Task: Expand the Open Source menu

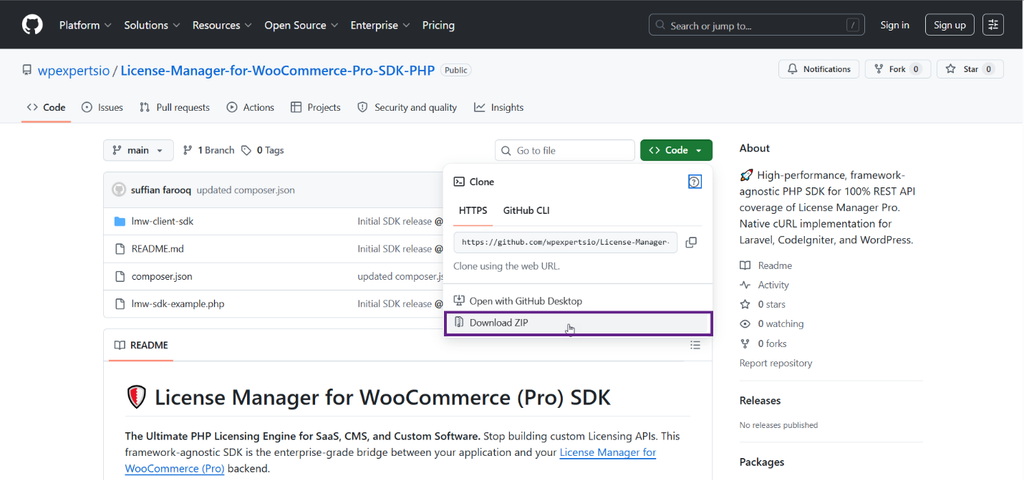Action: 301,25
